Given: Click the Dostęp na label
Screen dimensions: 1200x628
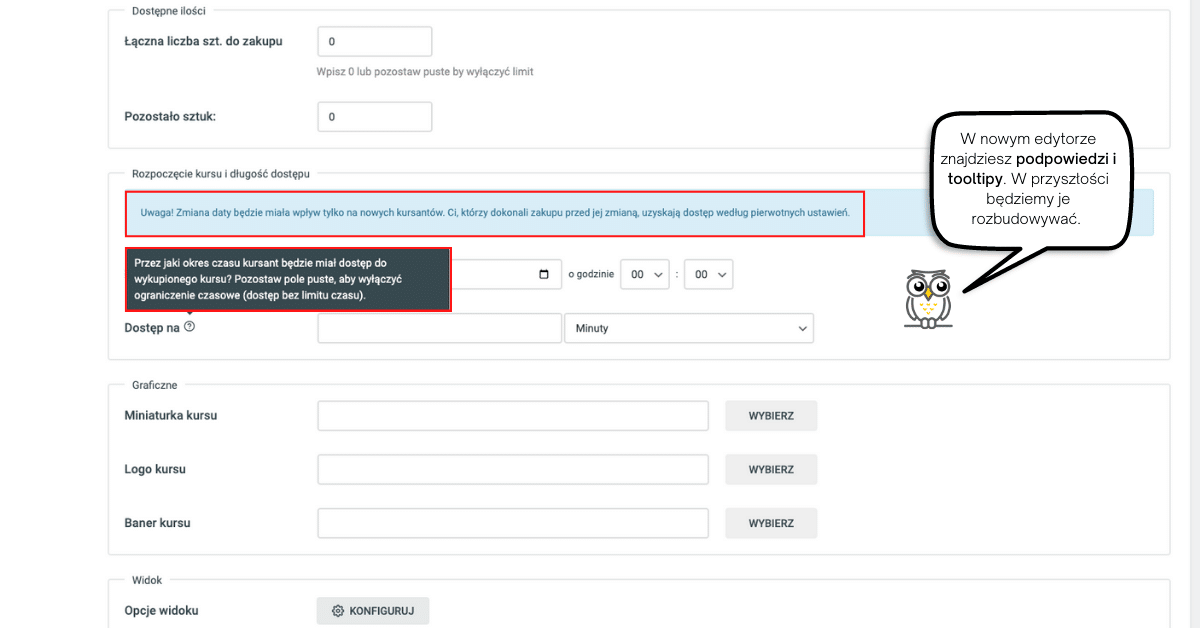Looking at the screenshot, I should (x=152, y=328).
